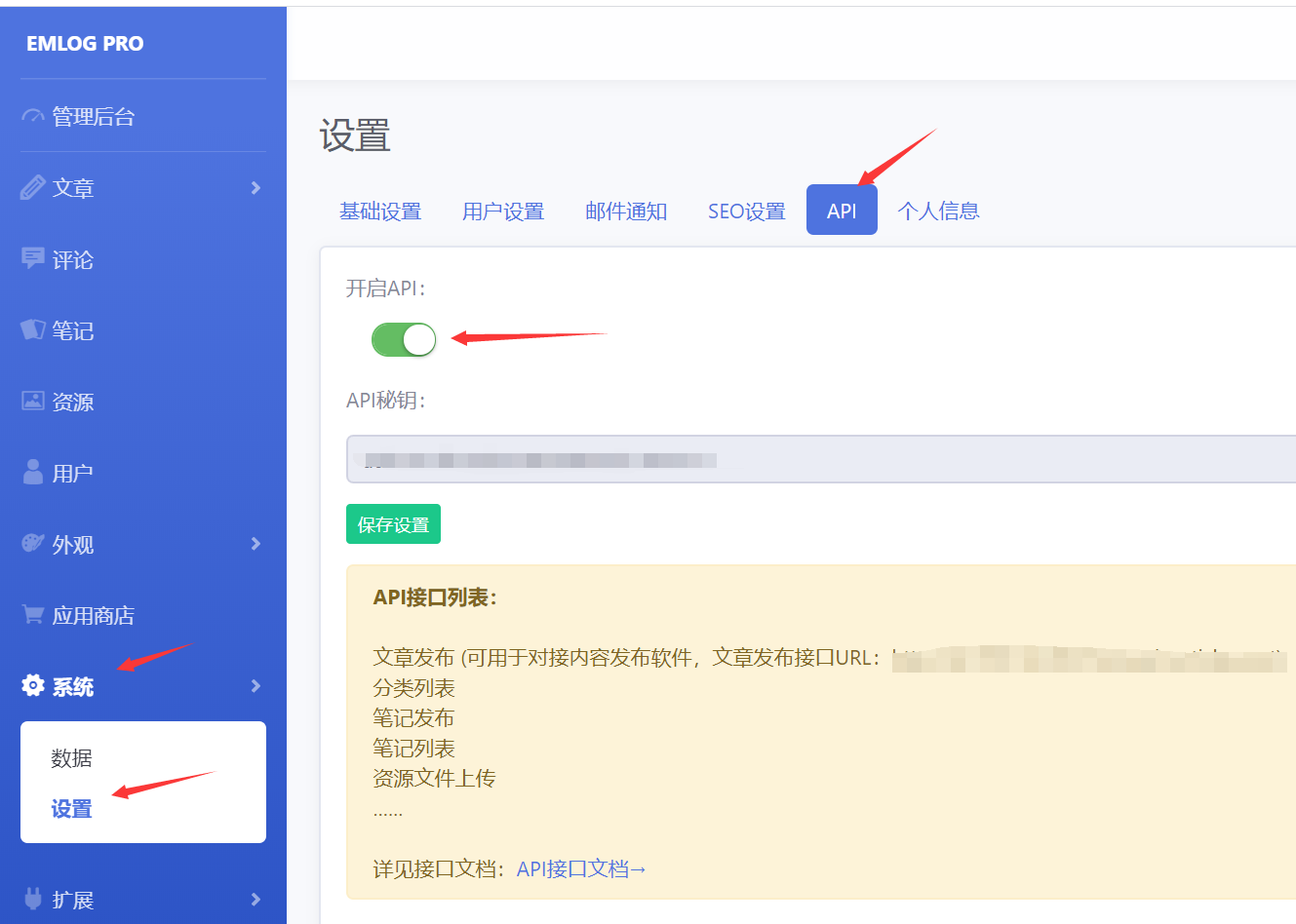This screenshot has width=1296, height=924.
Task: Click the notes icon beside 笔记
Action: pyautogui.click(x=33, y=329)
